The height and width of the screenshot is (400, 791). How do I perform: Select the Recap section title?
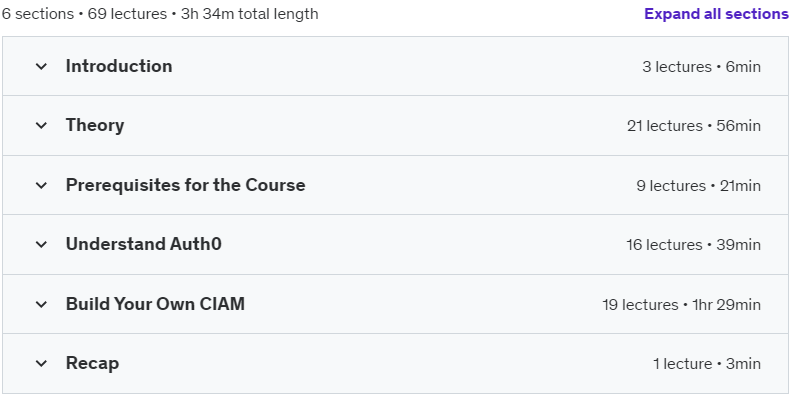click(x=92, y=363)
